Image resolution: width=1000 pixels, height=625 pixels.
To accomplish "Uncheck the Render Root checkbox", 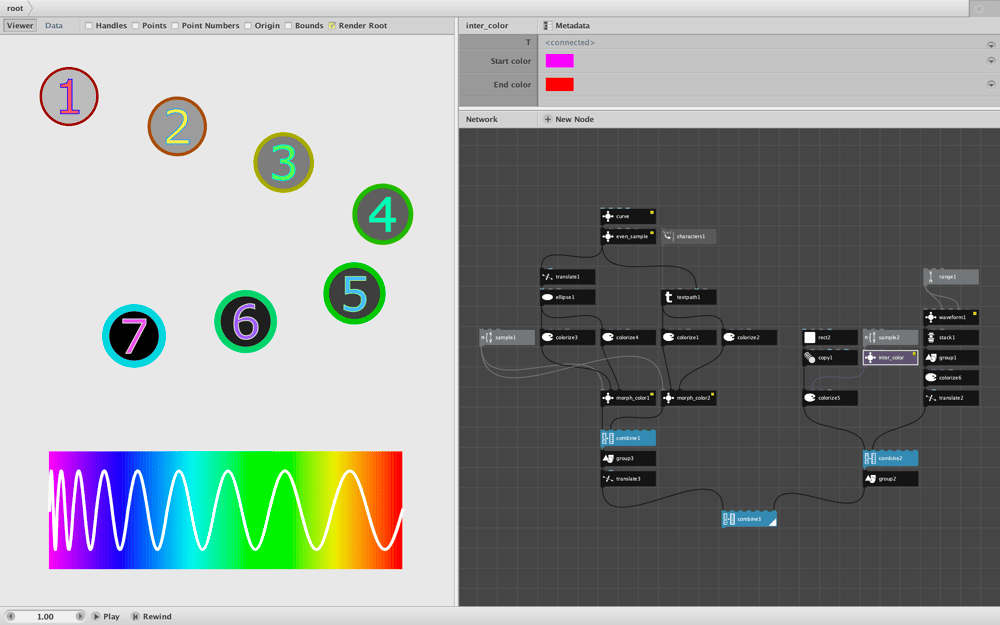I will [x=332, y=26].
